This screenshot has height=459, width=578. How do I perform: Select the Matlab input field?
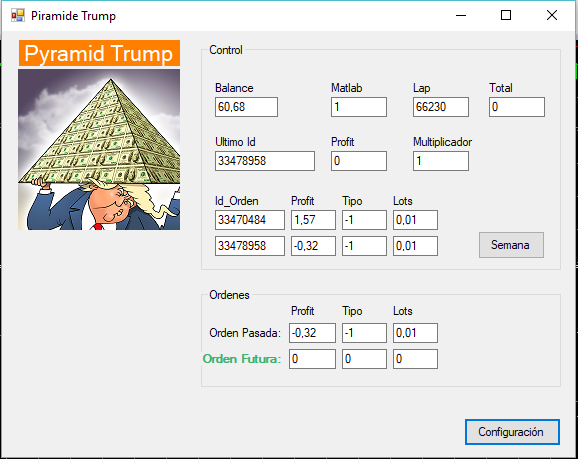coord(359,107)
